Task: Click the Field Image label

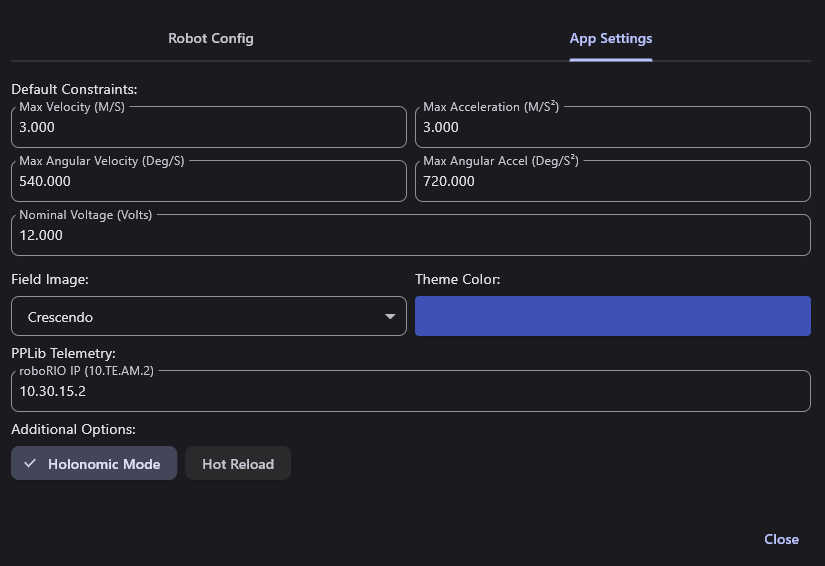Action: click(x=50, y=279)
